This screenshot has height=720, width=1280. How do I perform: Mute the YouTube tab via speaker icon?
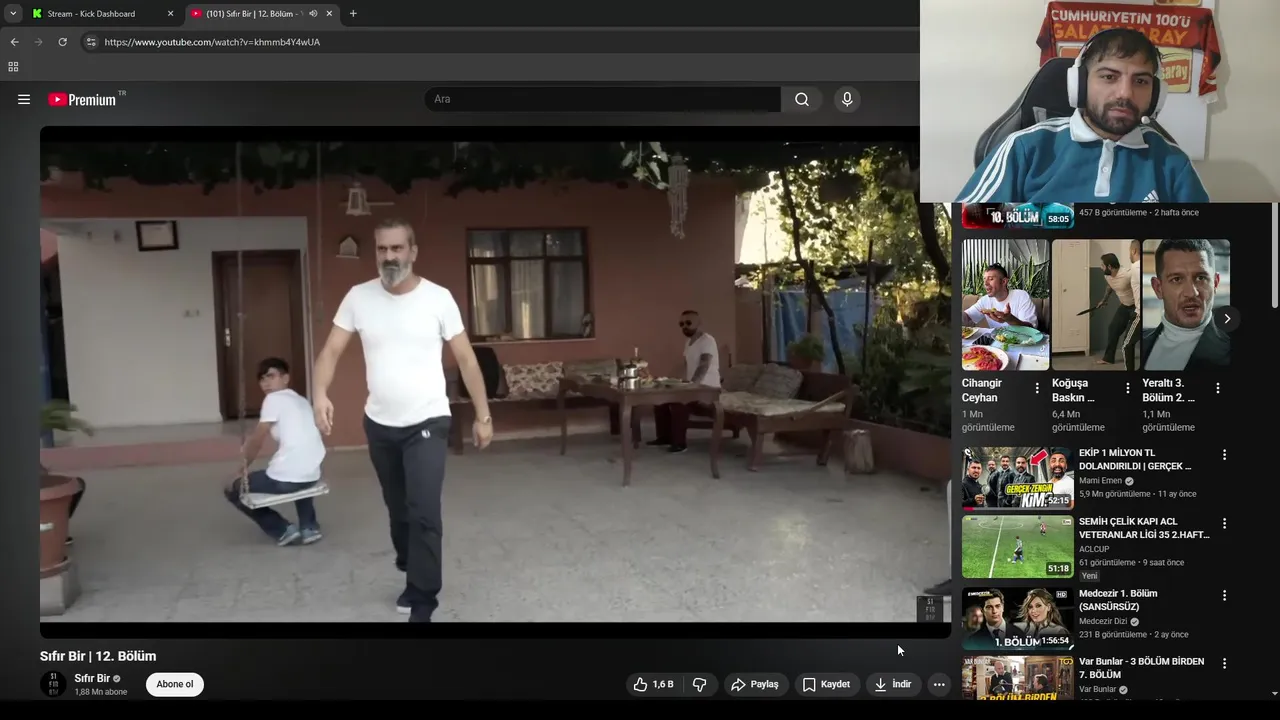[x=313, y=13]
